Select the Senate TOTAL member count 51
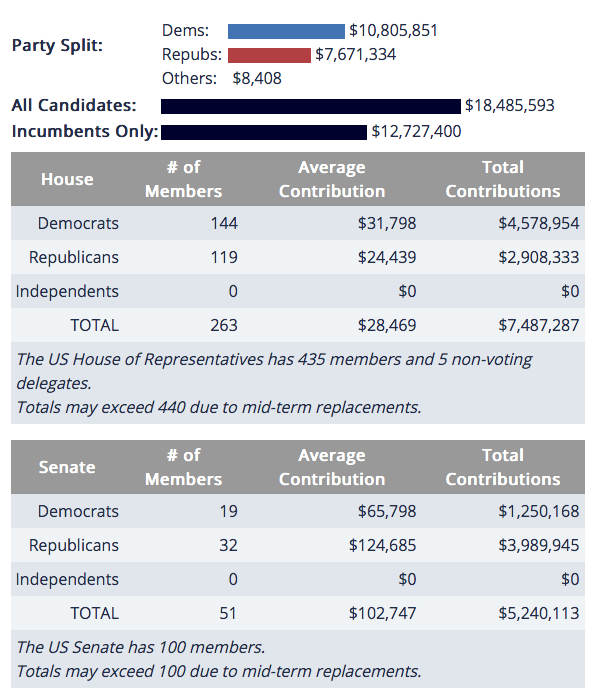595x697 pixels. pos(228,613)
